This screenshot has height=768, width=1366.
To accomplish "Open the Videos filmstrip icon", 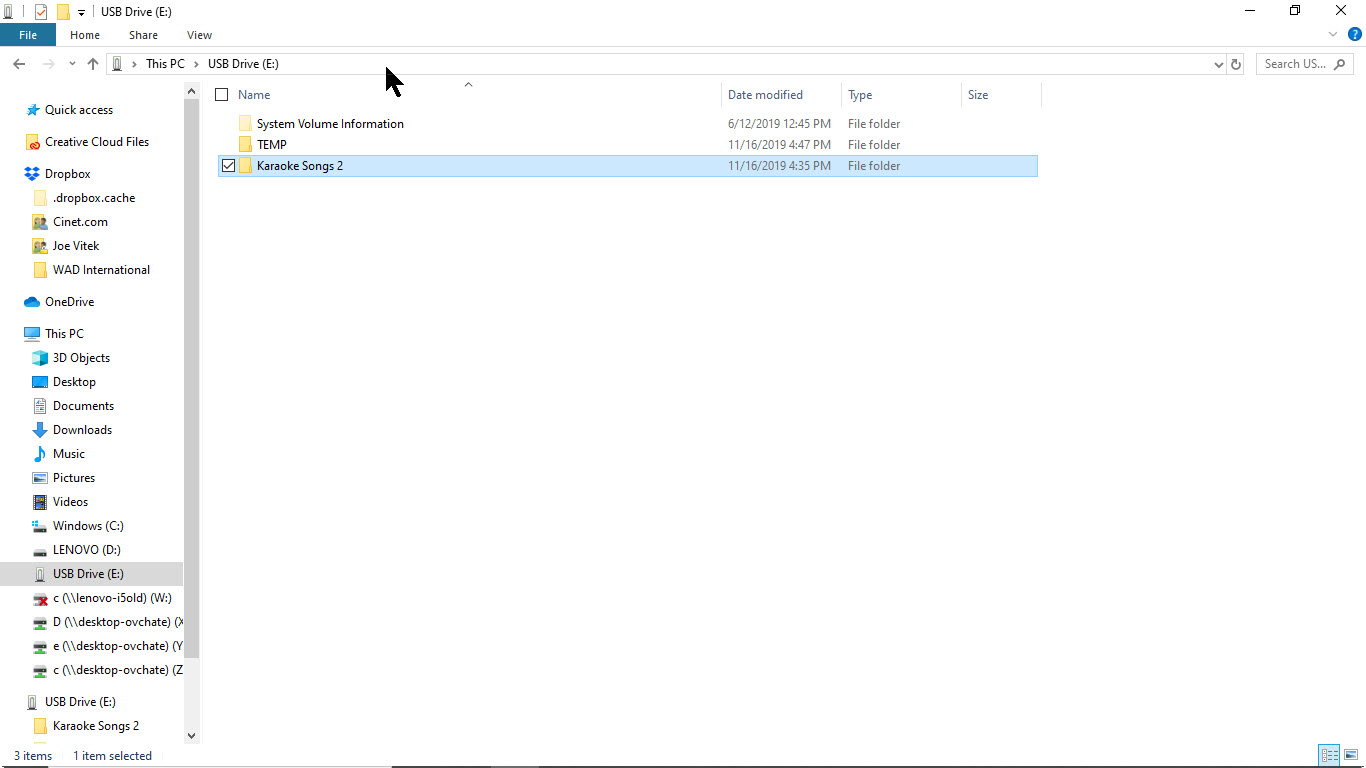I will tap(40, 502).
